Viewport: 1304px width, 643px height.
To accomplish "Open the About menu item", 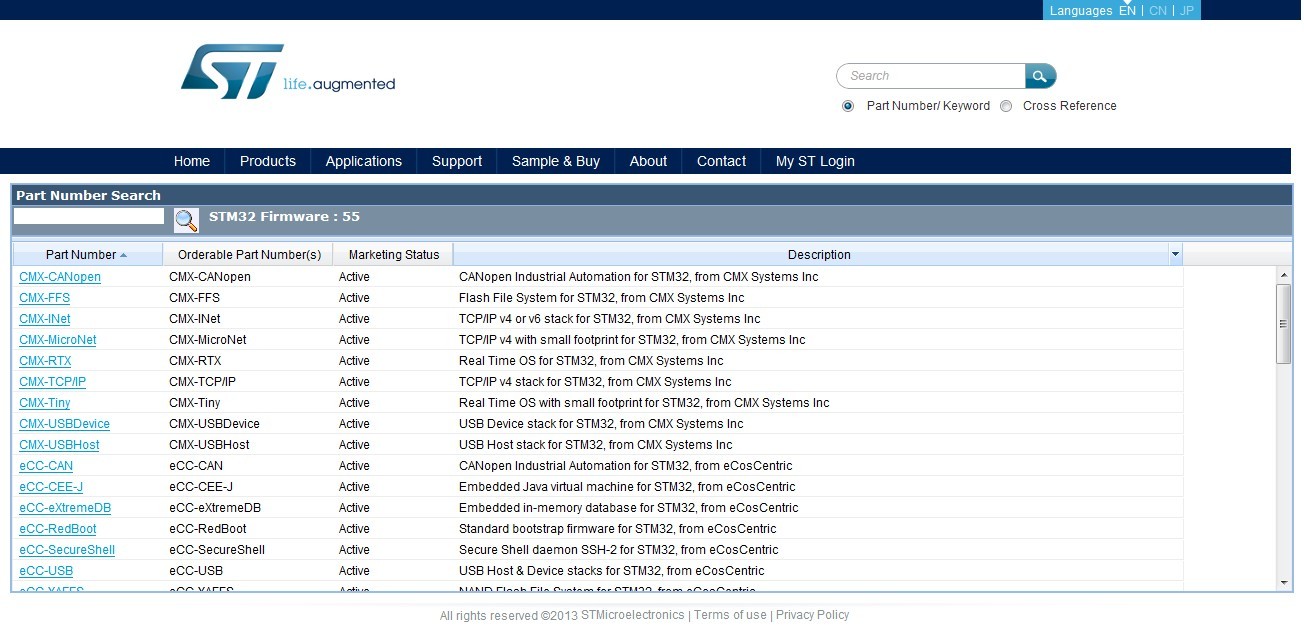I will coord(648,161).
